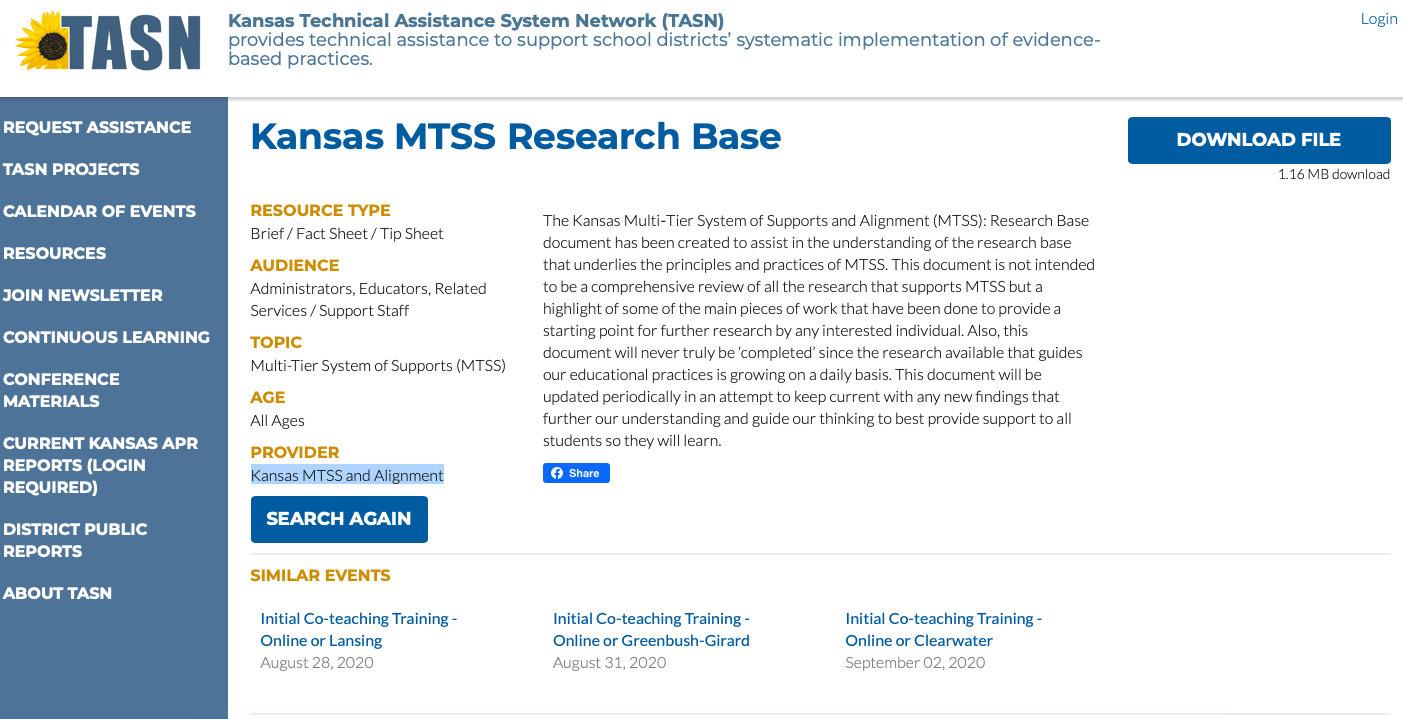
Task: Click the August 31, 2020 date
Action: [610, 662]
